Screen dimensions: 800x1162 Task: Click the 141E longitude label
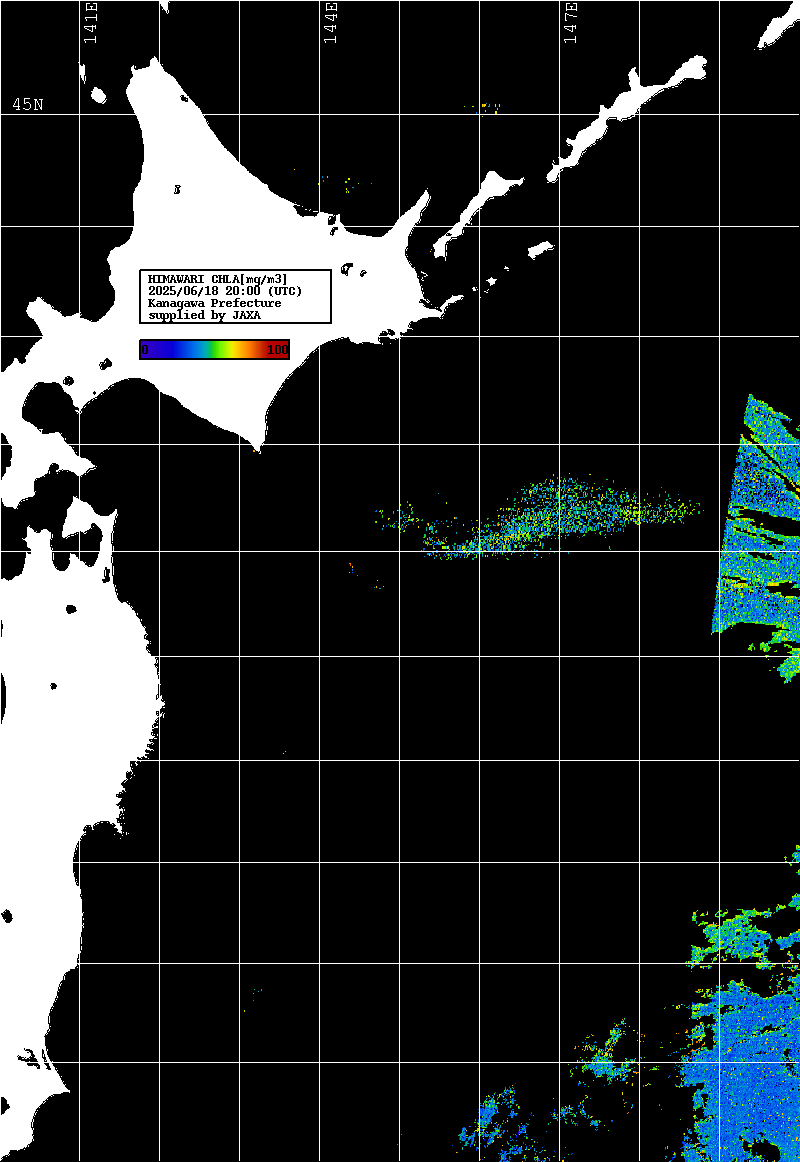pyautogui.click(x=90, y=23)
